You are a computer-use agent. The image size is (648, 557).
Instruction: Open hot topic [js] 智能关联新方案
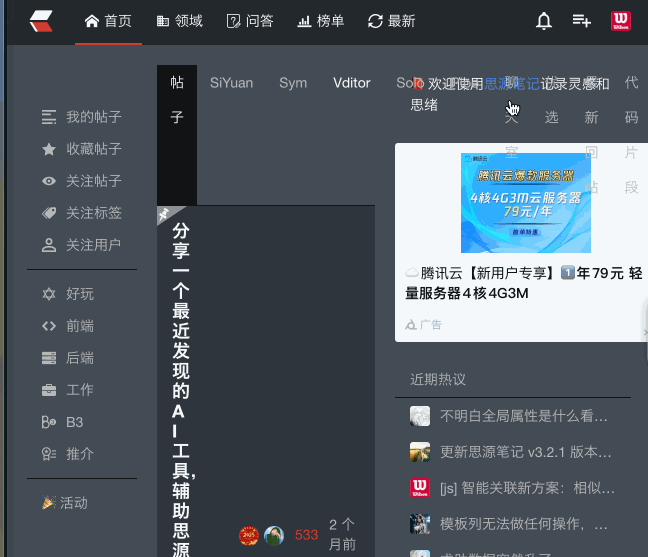click(x=527, y=488)
